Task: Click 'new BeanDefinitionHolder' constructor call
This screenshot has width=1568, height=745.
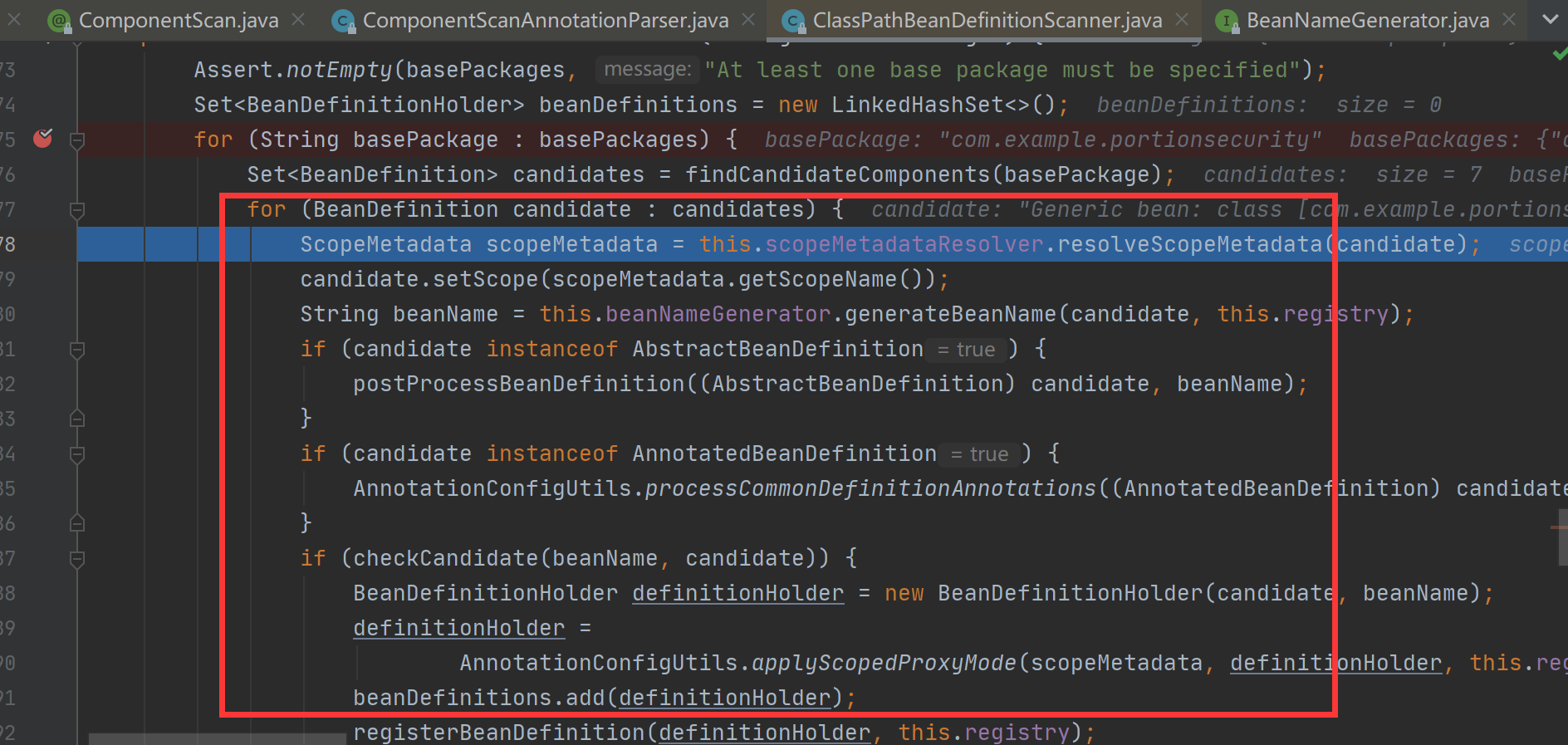Action: click(x=1043, y=593)
